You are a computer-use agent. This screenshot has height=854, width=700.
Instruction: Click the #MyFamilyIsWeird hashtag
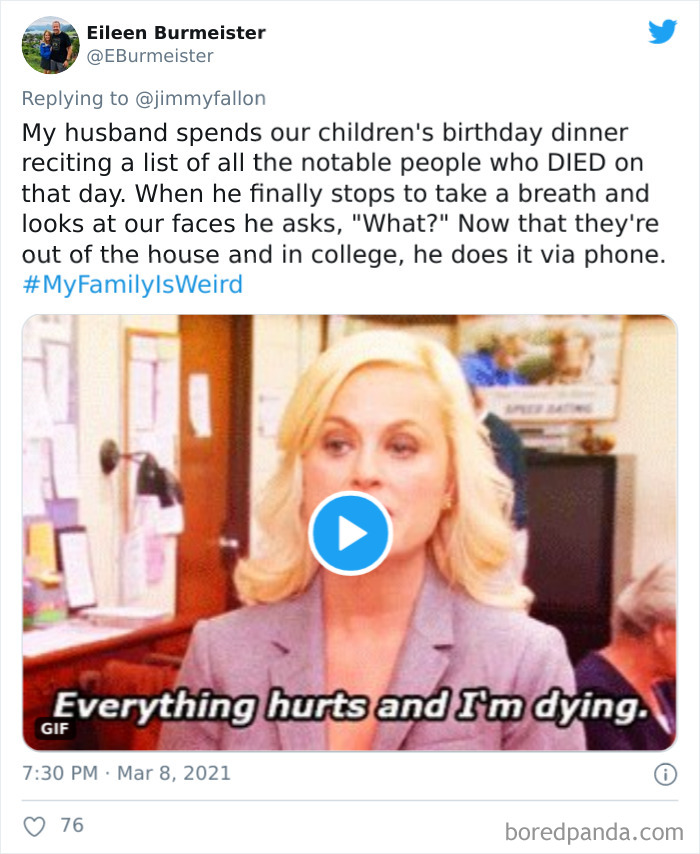130,284
